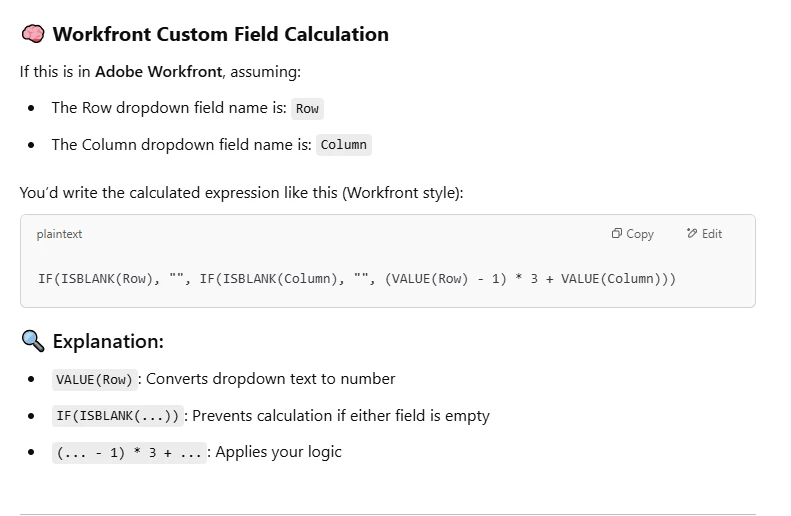Click the 'plaintext' language label
The image size is (791, 516).
point(59,234)
